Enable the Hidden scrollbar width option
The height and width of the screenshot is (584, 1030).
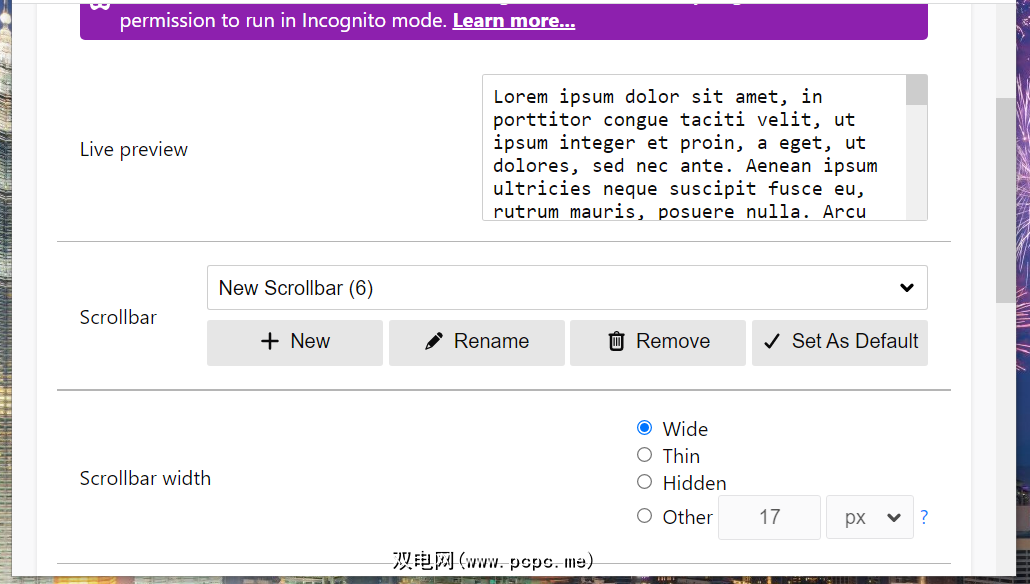(645, 482)
